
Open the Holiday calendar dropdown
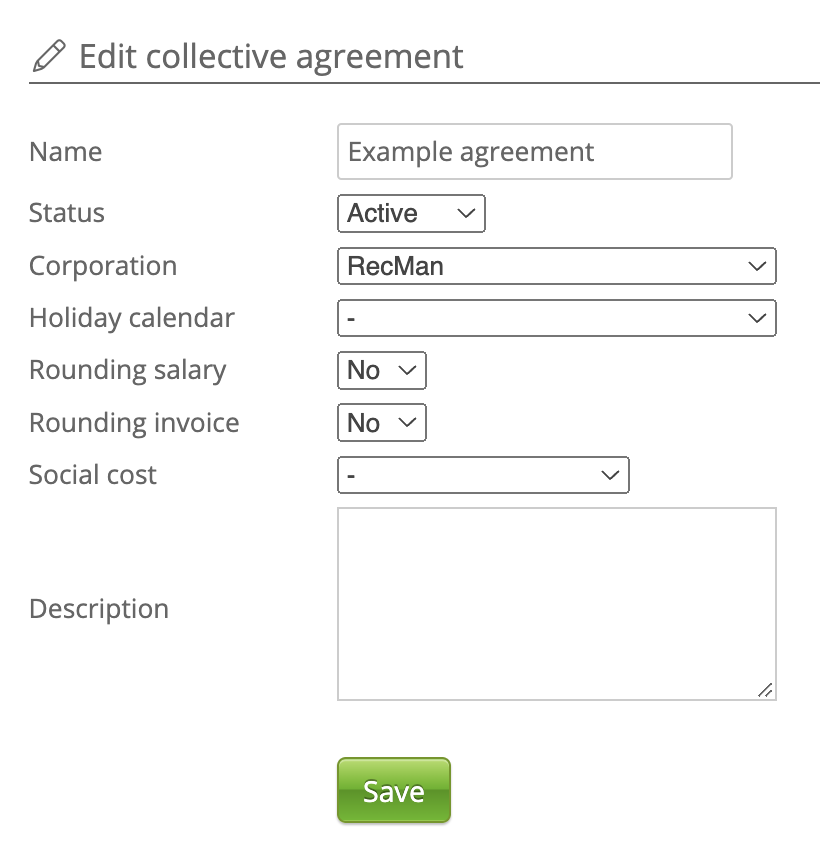click(556, 319)
